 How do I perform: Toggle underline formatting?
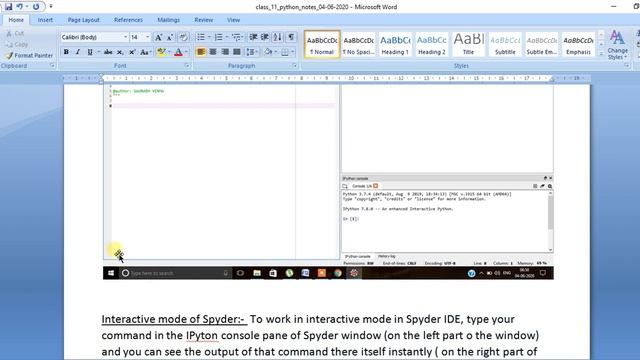[89, 52]
